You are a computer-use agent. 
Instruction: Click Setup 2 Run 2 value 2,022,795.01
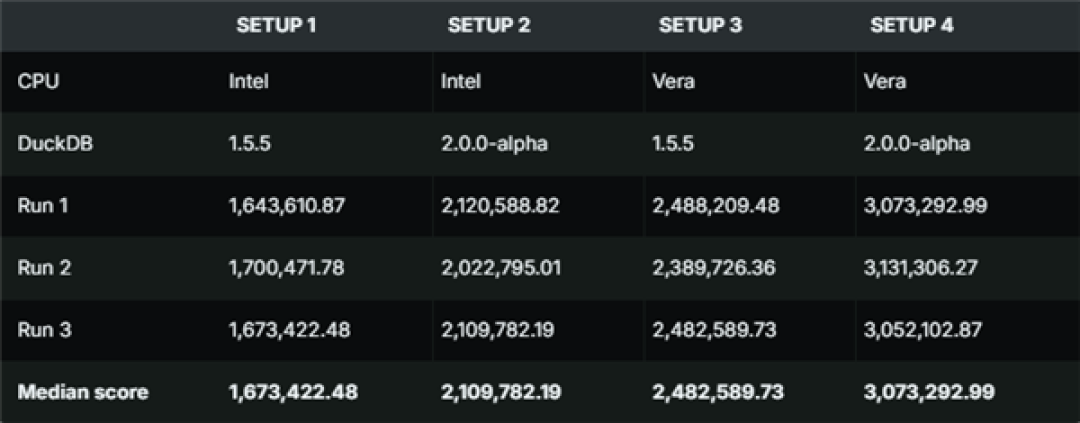click(501, 268)
